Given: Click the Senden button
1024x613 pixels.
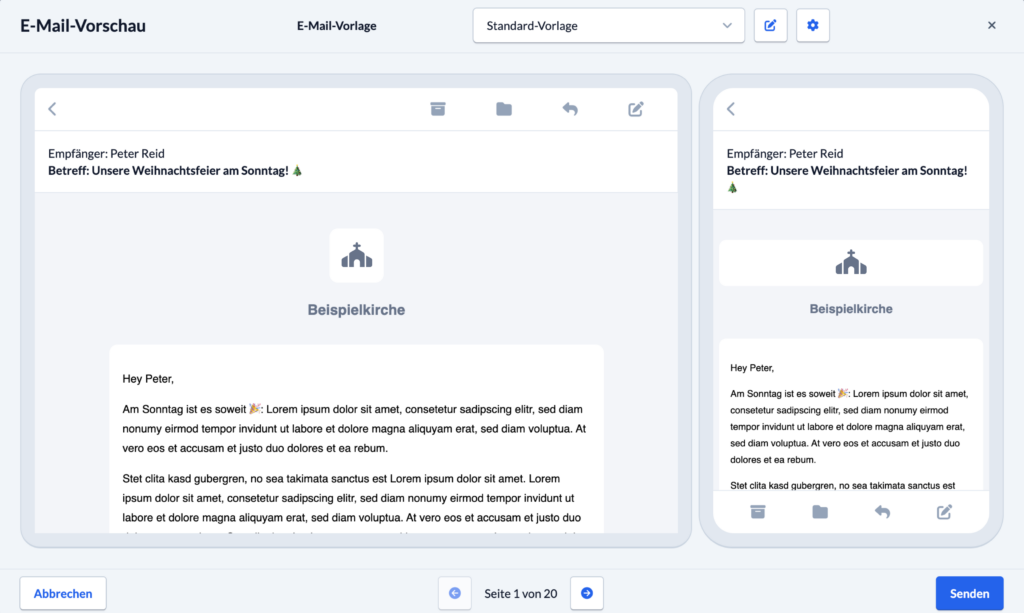Looking at the screenshot, I should (969, 593).
